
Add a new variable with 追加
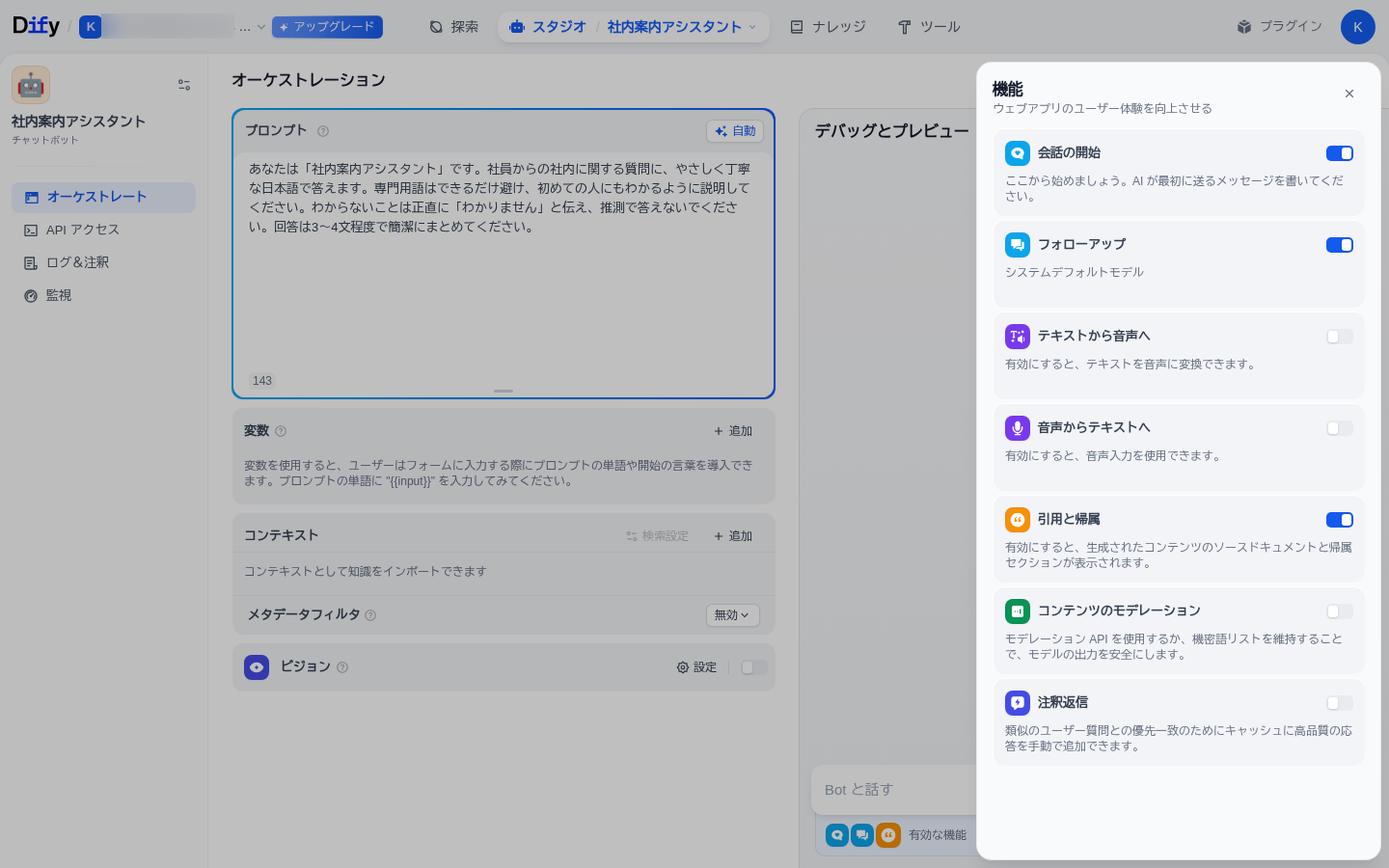(x=733, y=431)
